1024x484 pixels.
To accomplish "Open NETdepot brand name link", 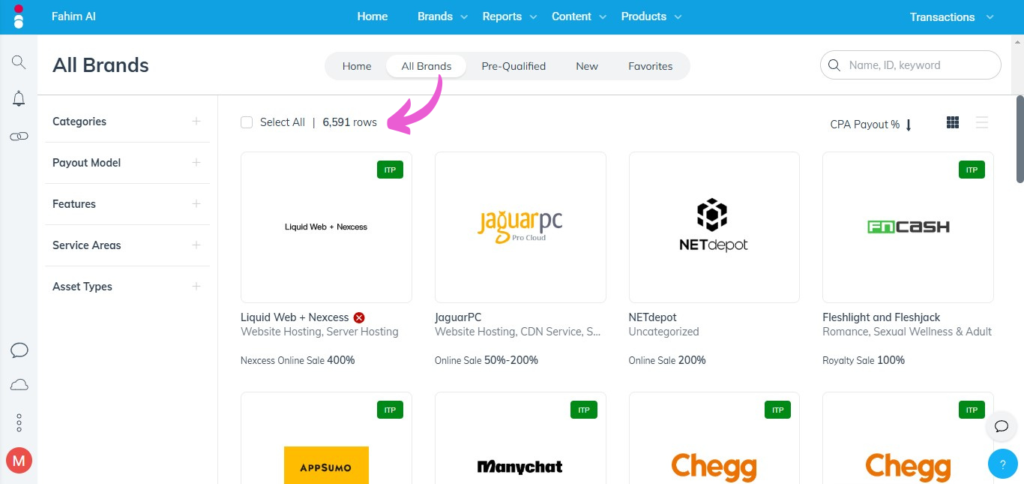I will coord(654,317).
